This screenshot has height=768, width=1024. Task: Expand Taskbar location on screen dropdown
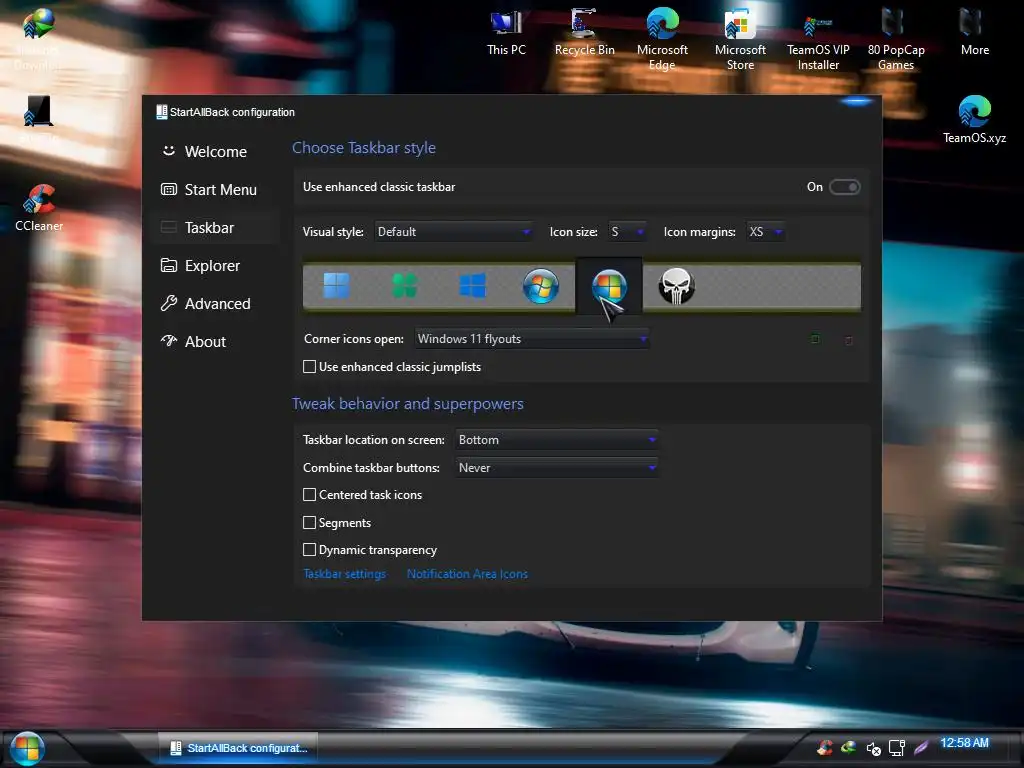click(x=556, y=440)
